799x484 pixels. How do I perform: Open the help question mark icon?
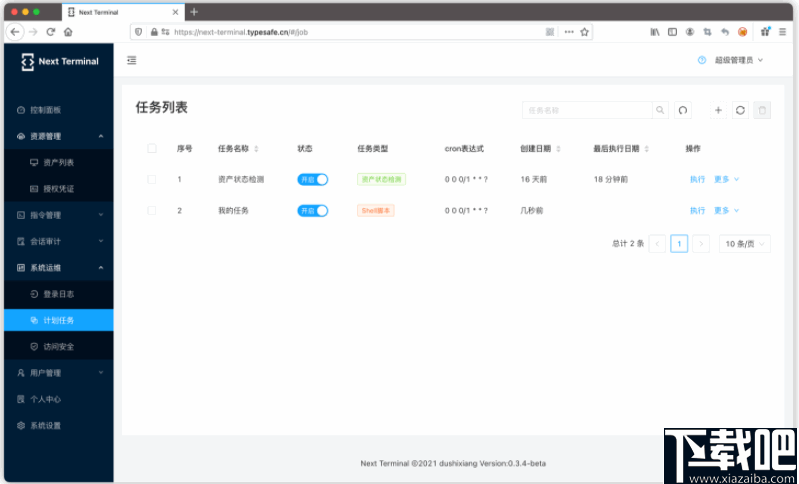pos(702,60)
